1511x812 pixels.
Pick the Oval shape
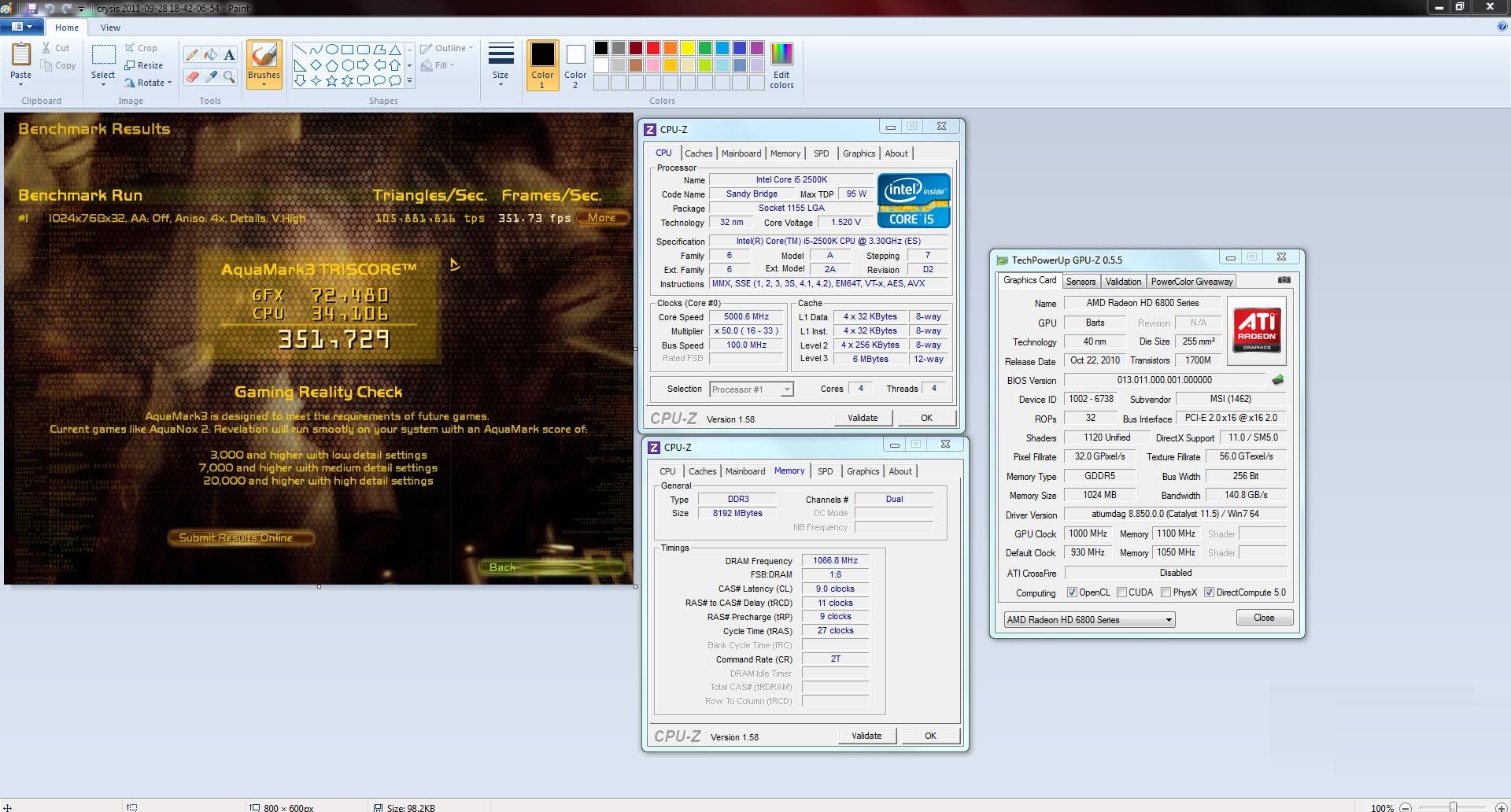click(x=331, y=49)
